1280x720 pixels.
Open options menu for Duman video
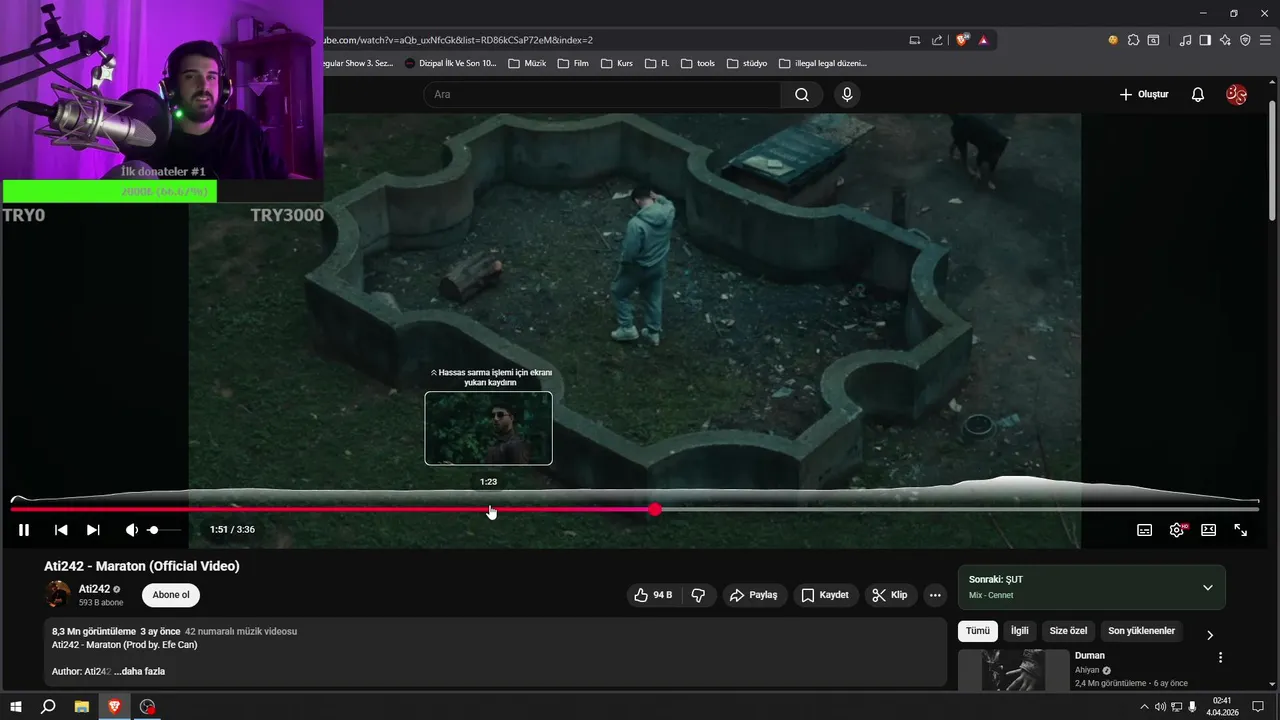click(x=1220, y=658)
